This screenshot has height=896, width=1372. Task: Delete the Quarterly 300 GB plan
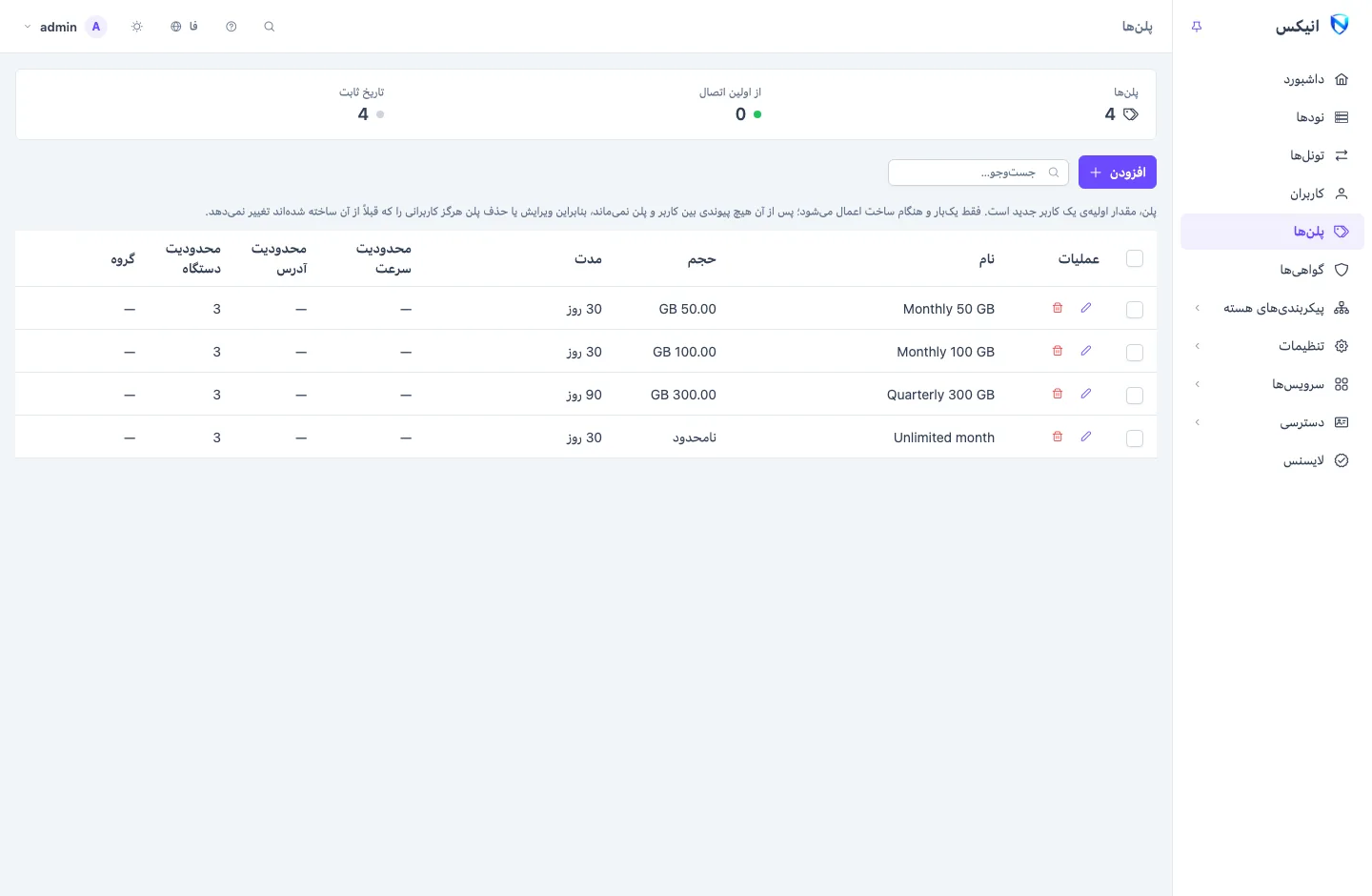click(x=1058, y=394)
